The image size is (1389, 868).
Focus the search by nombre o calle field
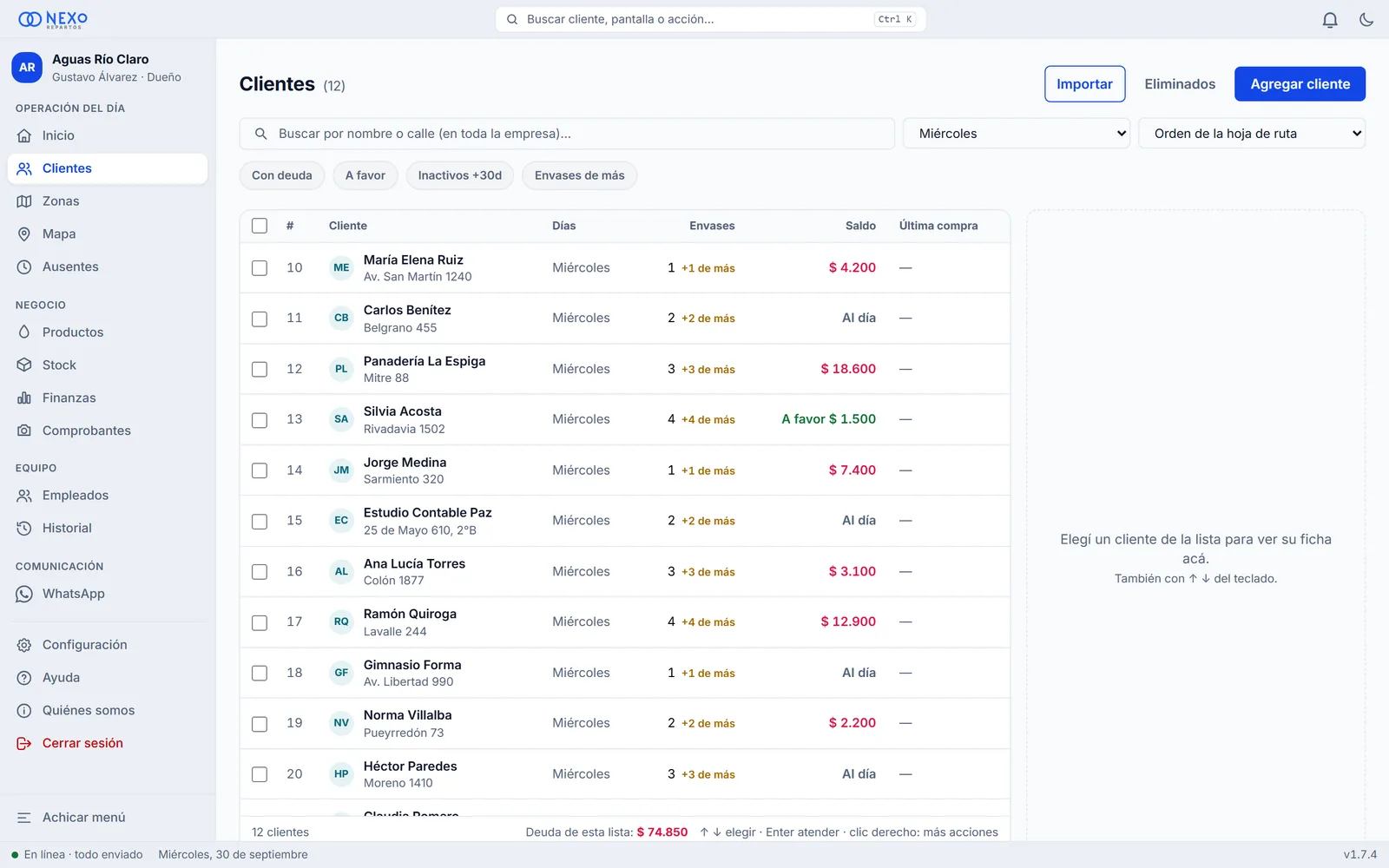pos(567,134)
